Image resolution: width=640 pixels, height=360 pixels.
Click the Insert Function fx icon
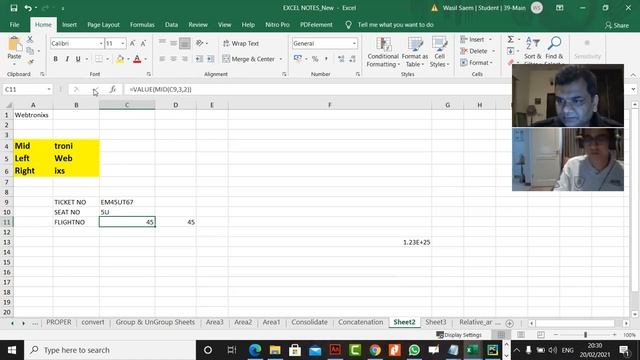click(113, 89)
